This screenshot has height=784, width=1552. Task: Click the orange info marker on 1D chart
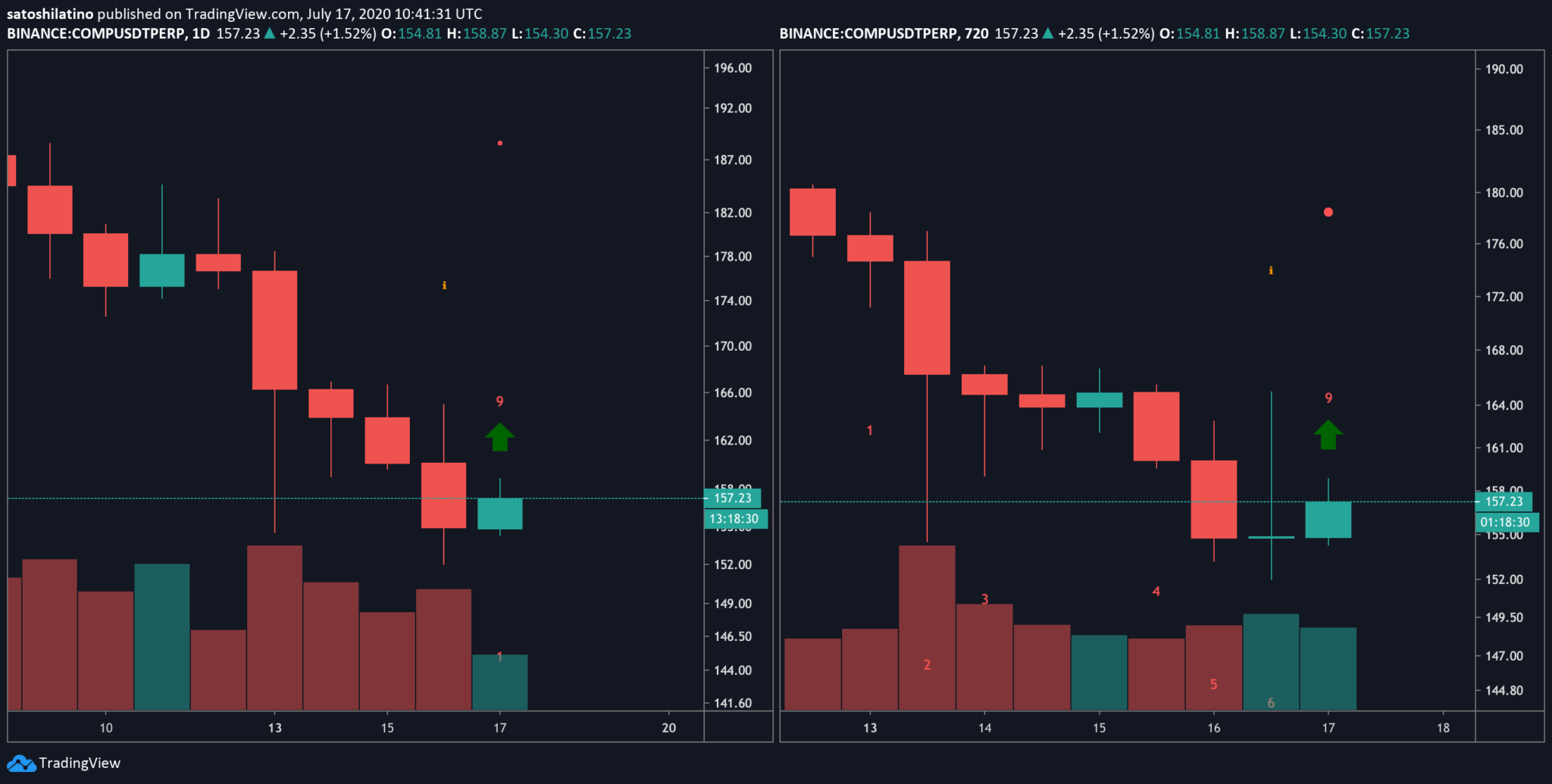click(x=444, y=286)
